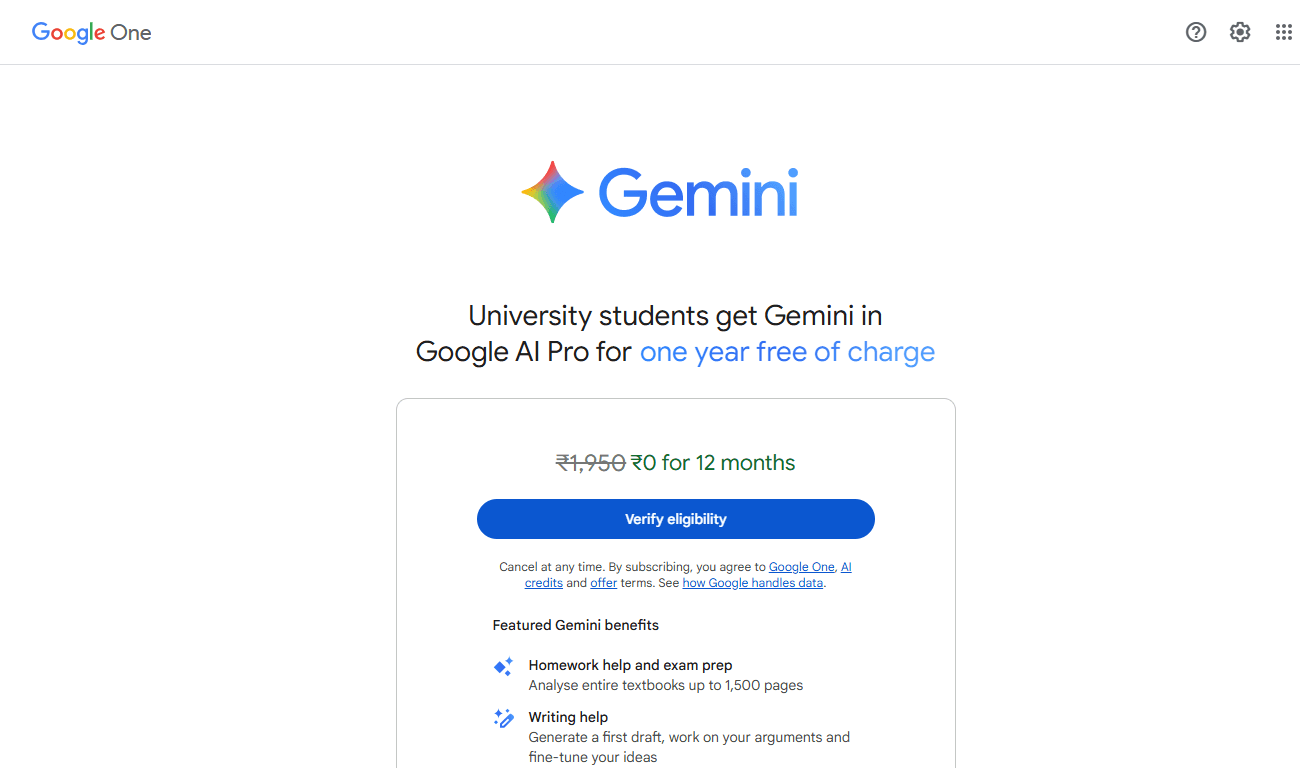Click the Homework help and exam prep title
This screenshot has height=768, width=1300.
point(630,665)
